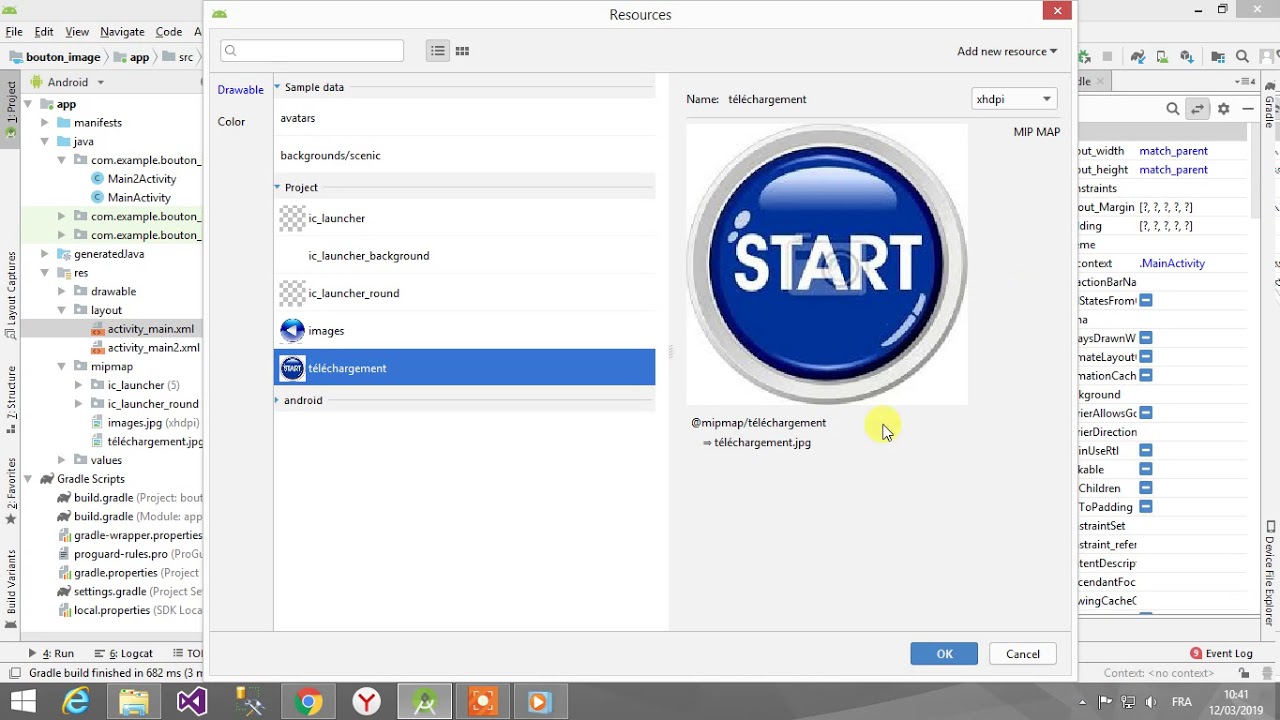Select ic_launcher_background in resource list
Viewport: 1280px width, 720px height.
tap(465, 256)
